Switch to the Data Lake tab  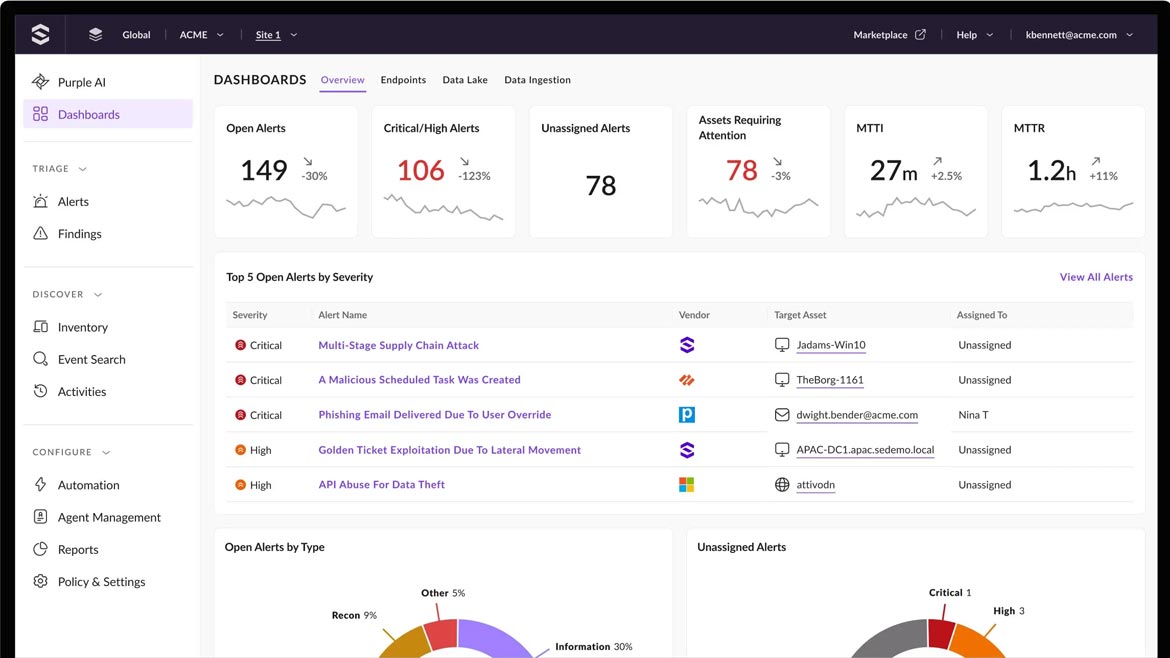coord(465,80)
